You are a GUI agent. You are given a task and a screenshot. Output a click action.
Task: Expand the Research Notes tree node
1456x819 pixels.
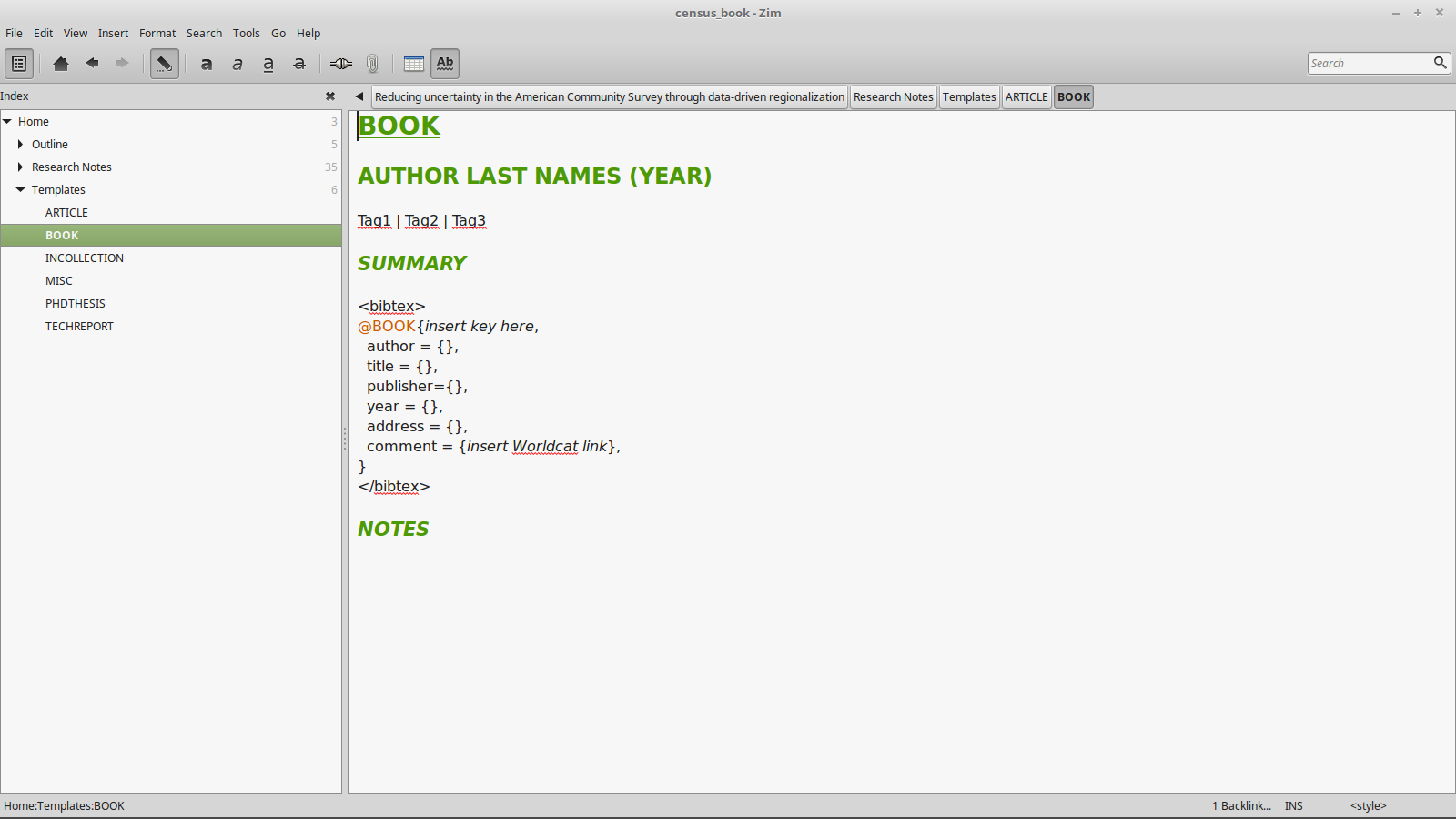point(20,167)
